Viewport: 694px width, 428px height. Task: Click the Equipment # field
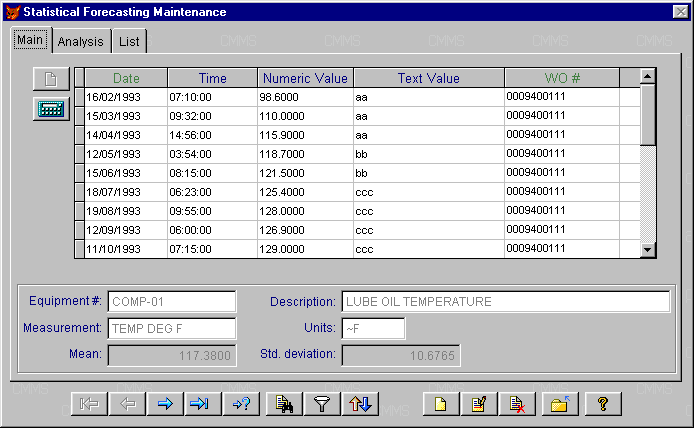pyautogui.click(x=172, y=302)
